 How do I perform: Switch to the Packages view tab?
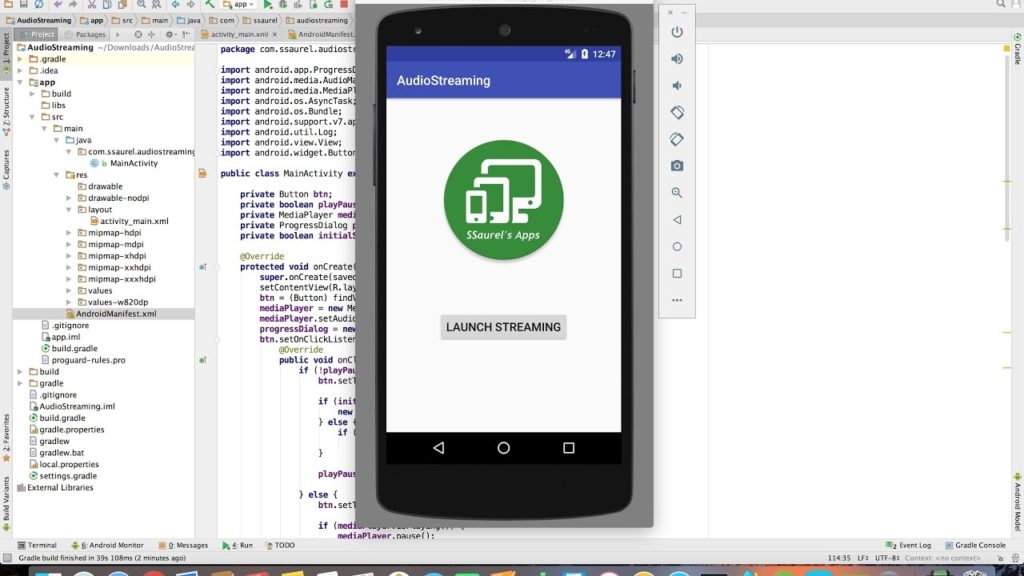[86, 34]
